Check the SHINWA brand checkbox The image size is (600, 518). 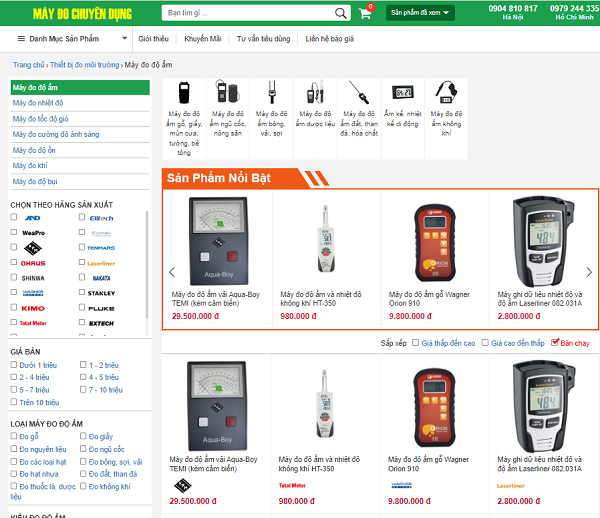click(x=14, y=277)
